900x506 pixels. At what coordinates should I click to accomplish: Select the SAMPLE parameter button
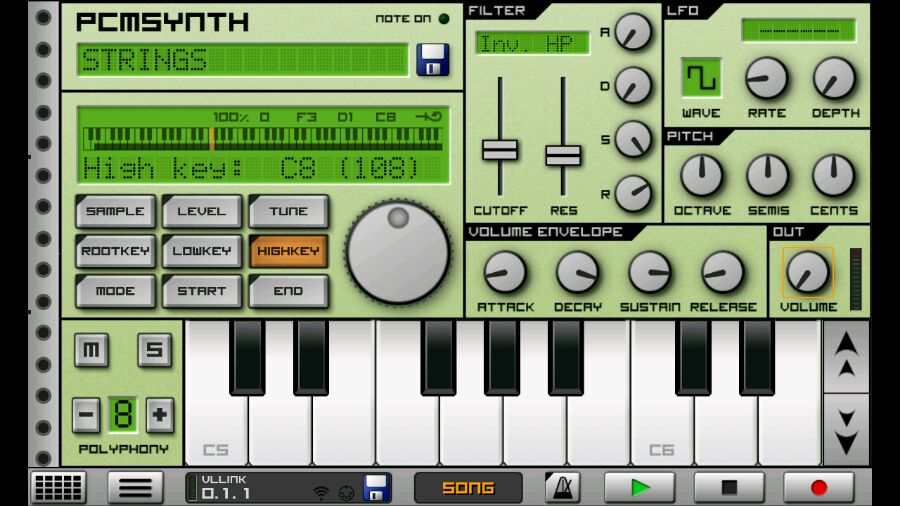pyautogui.click(x=115, y=211)
